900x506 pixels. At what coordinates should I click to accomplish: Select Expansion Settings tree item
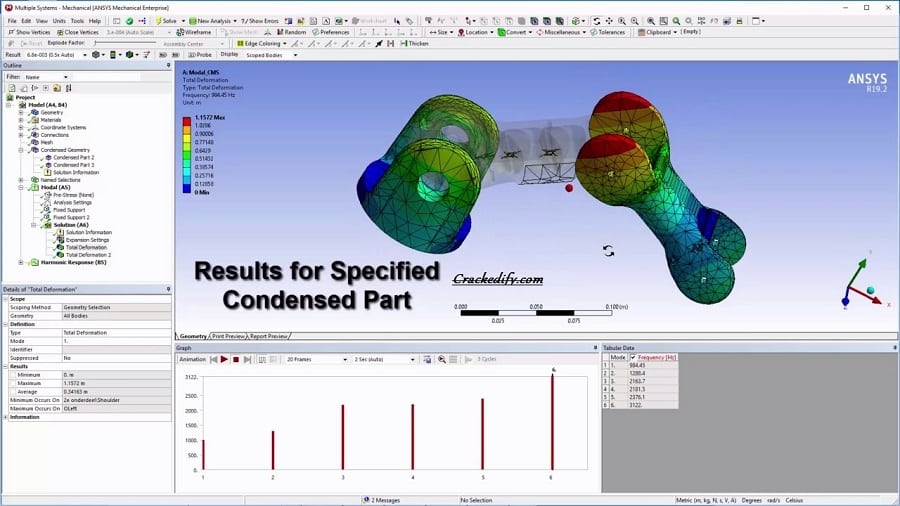pyautogui.click(x=87, y=240)
